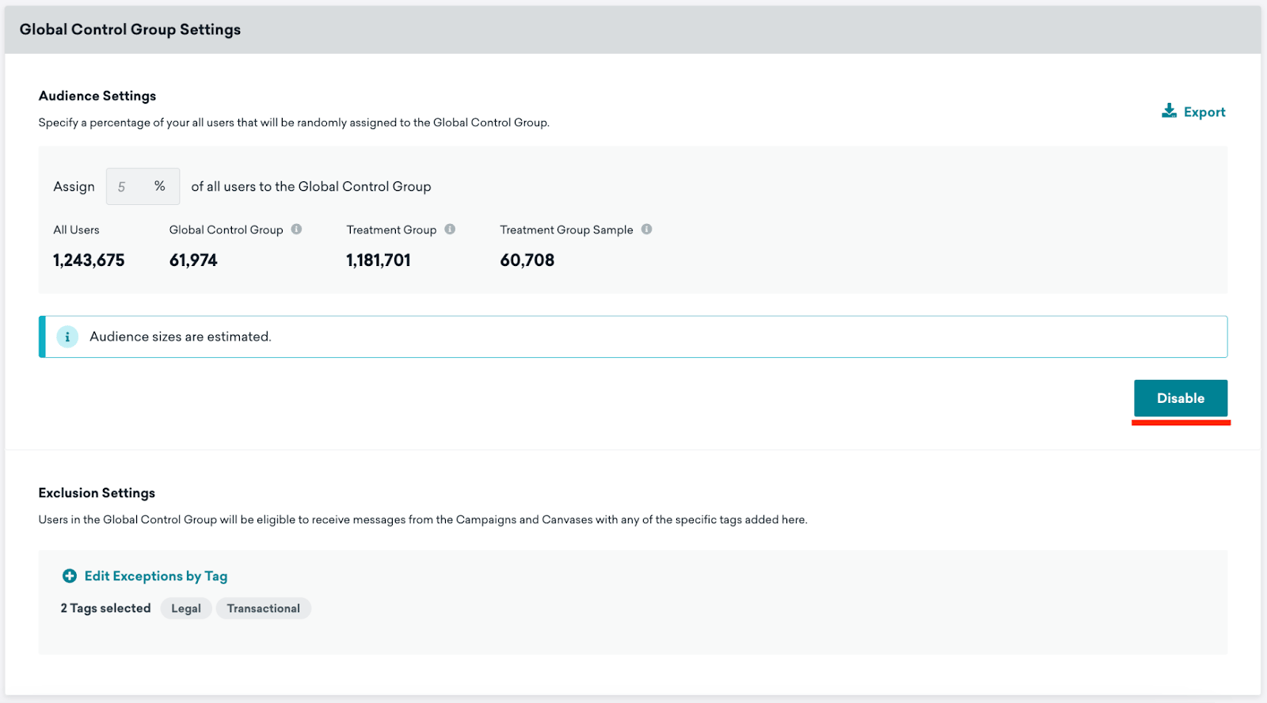Click the Global Control Group Settings header
The height and width of the screenshot is (703, 1267).
point(130,29)
